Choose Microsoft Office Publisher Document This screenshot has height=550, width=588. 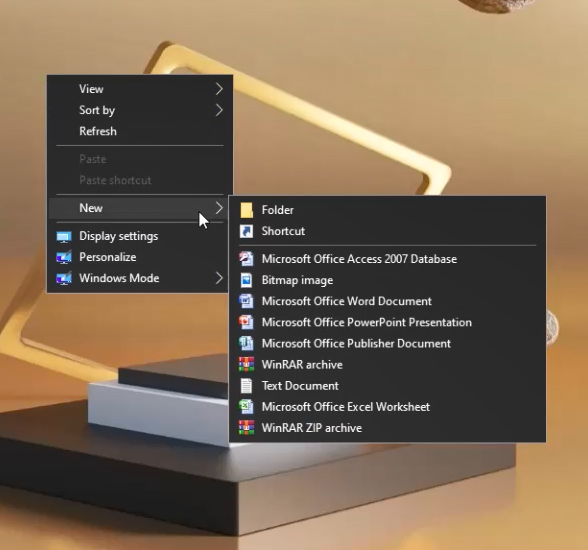[387, 343]
